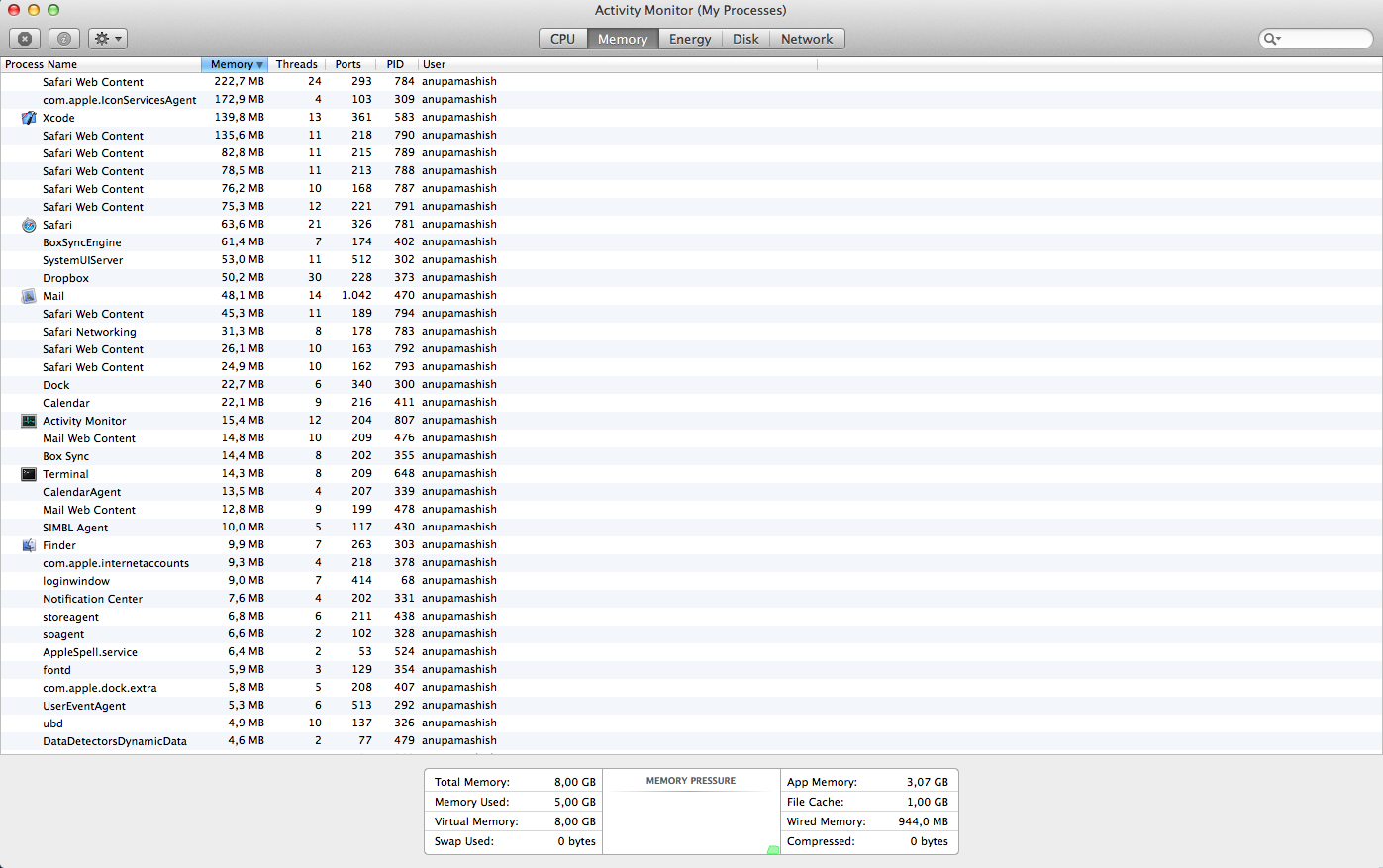Viewport: 1383px width, 868px height.
Task: Select the SystemUIServer process
Action: point(691,260)
